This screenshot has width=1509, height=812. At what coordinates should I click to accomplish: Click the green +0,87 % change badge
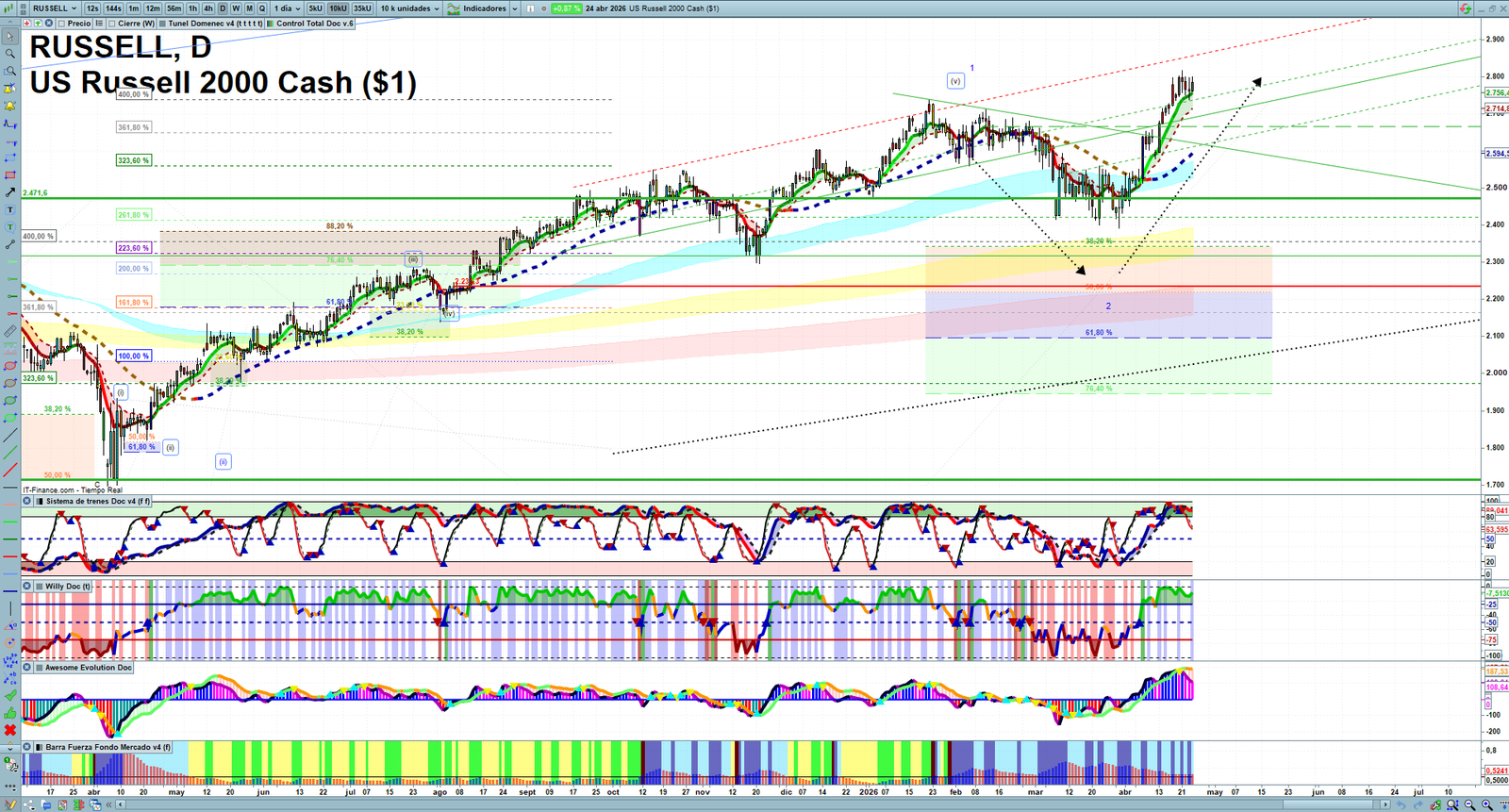click(x=566, y=8)
